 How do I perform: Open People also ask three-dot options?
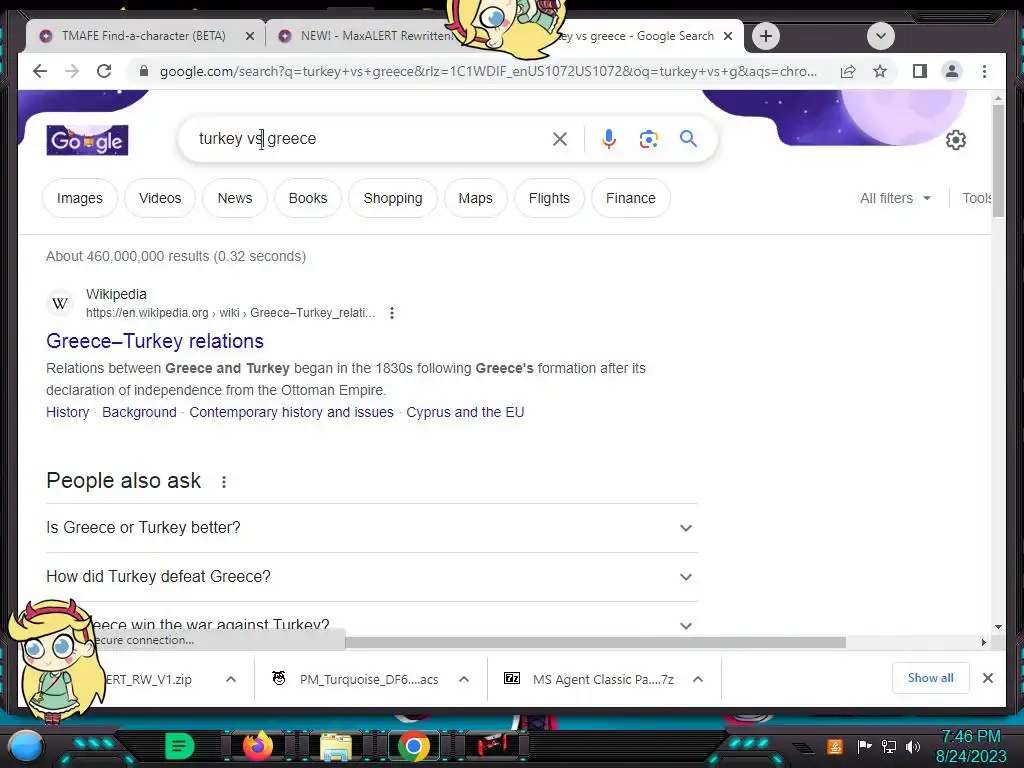[224, 482]
